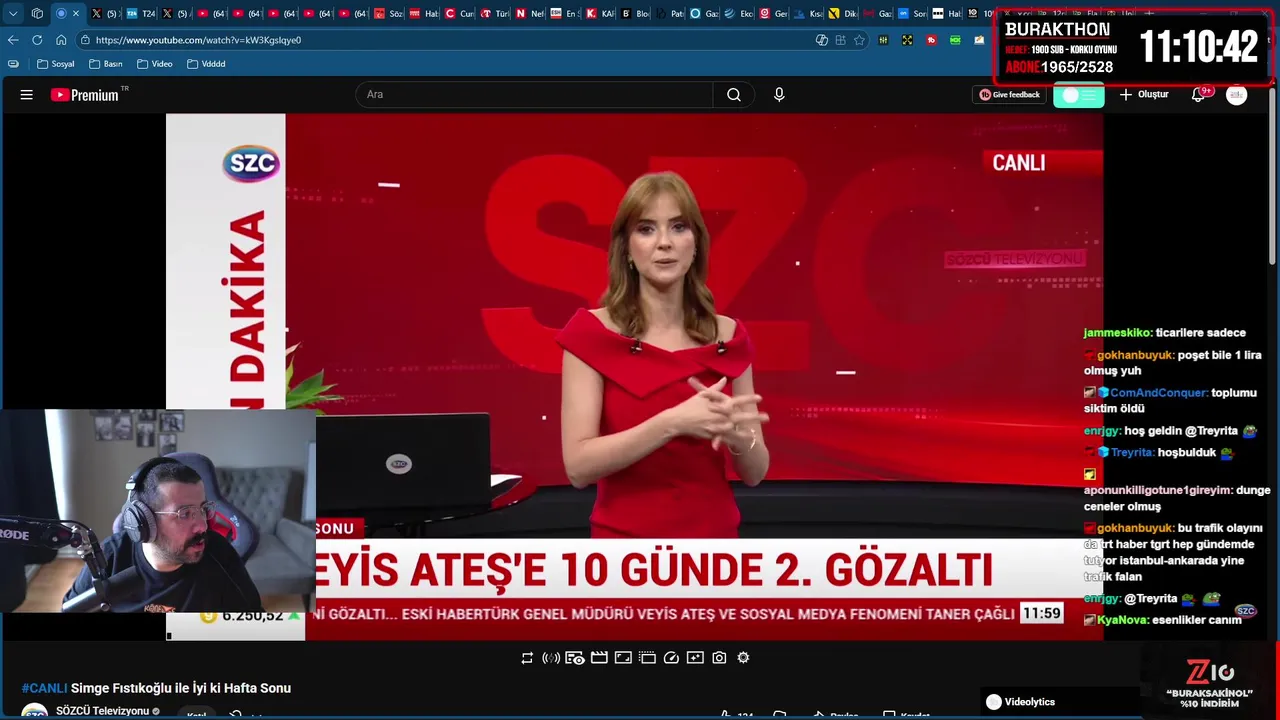
Task: Expand the tab search dropdown chevron
Action: (x=13, y=14)
